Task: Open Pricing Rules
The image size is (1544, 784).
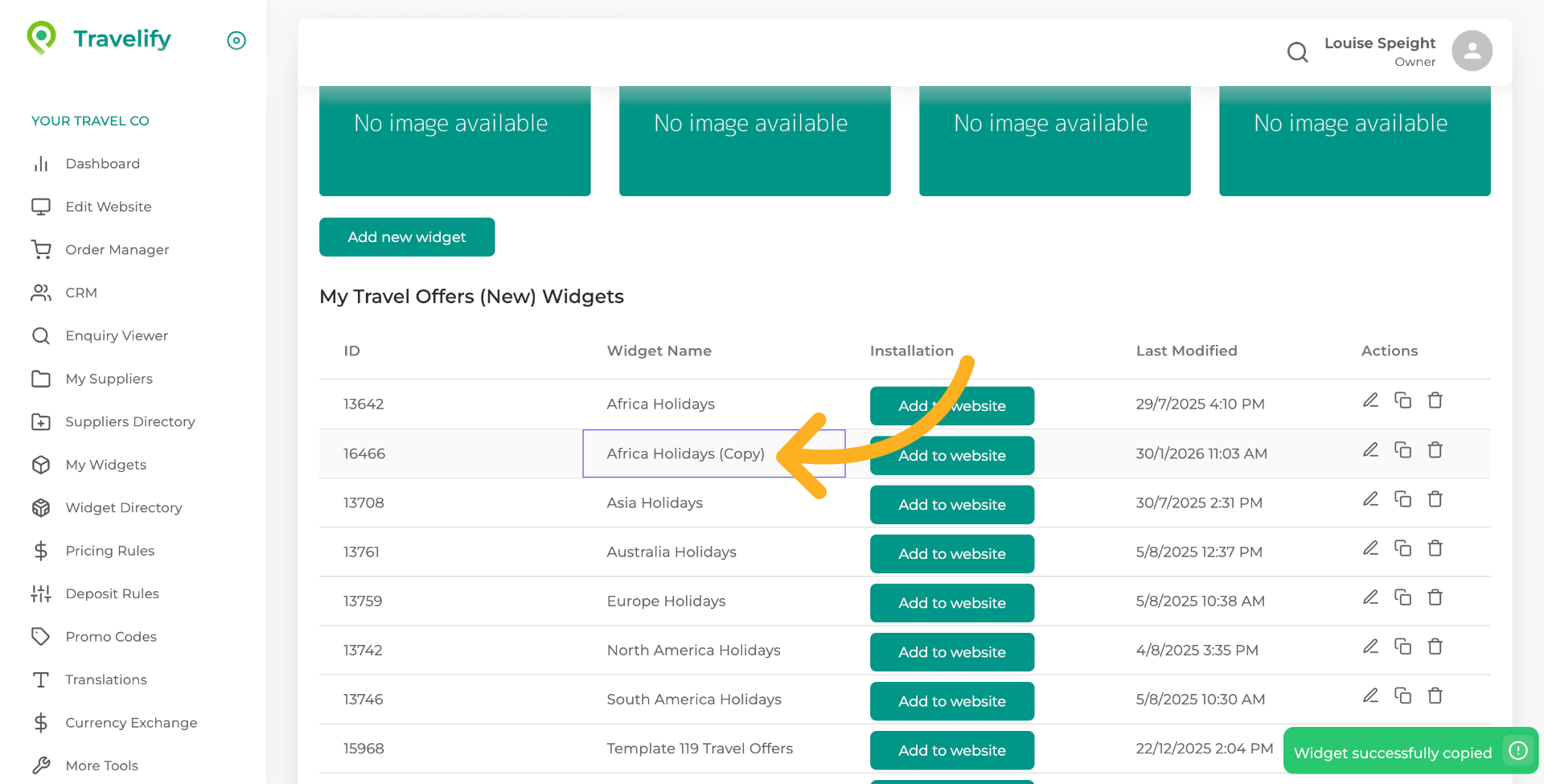Action: tap(109, 551)
